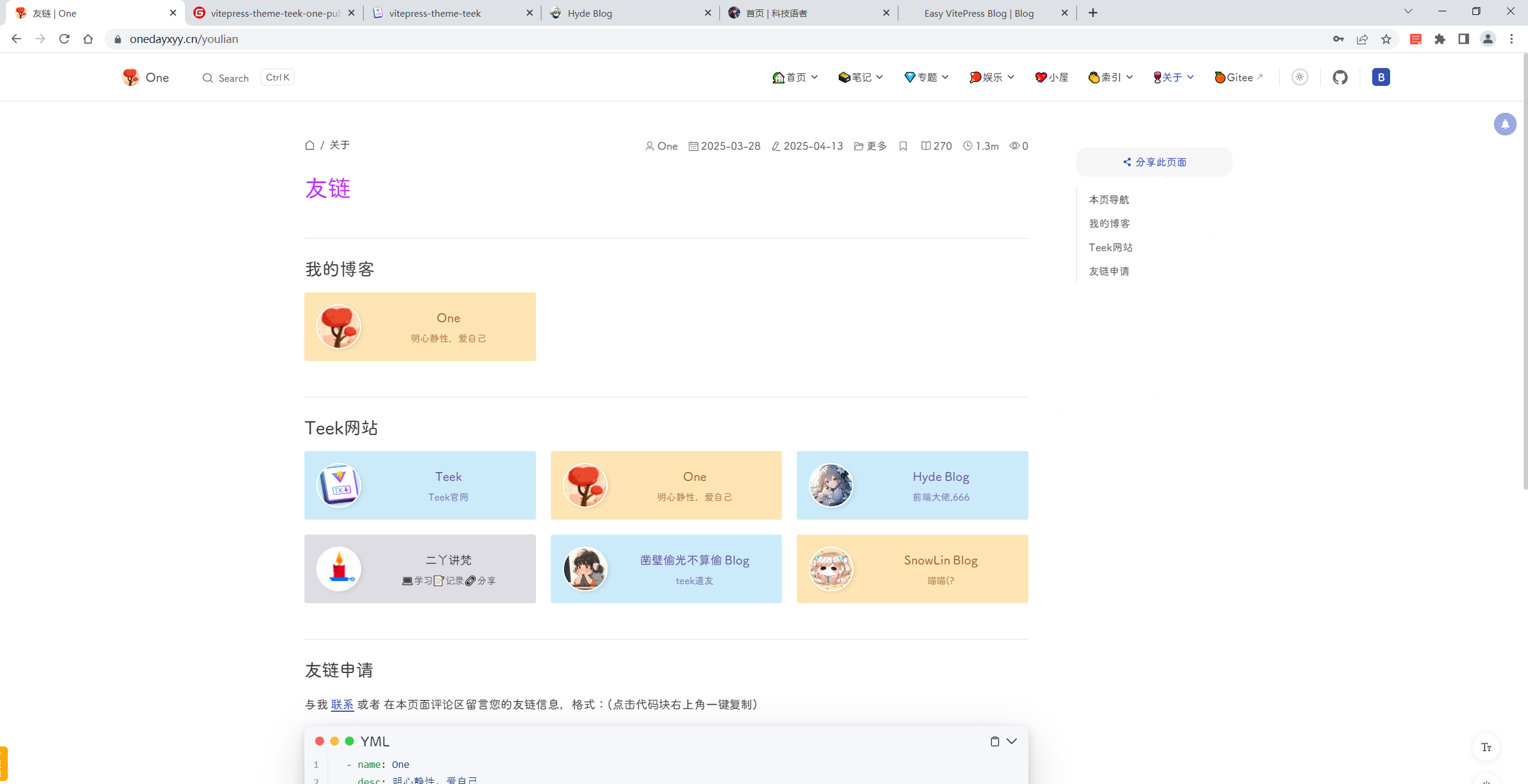Switch to 首页 | 科技语者 tab

(x=808, y=13)
